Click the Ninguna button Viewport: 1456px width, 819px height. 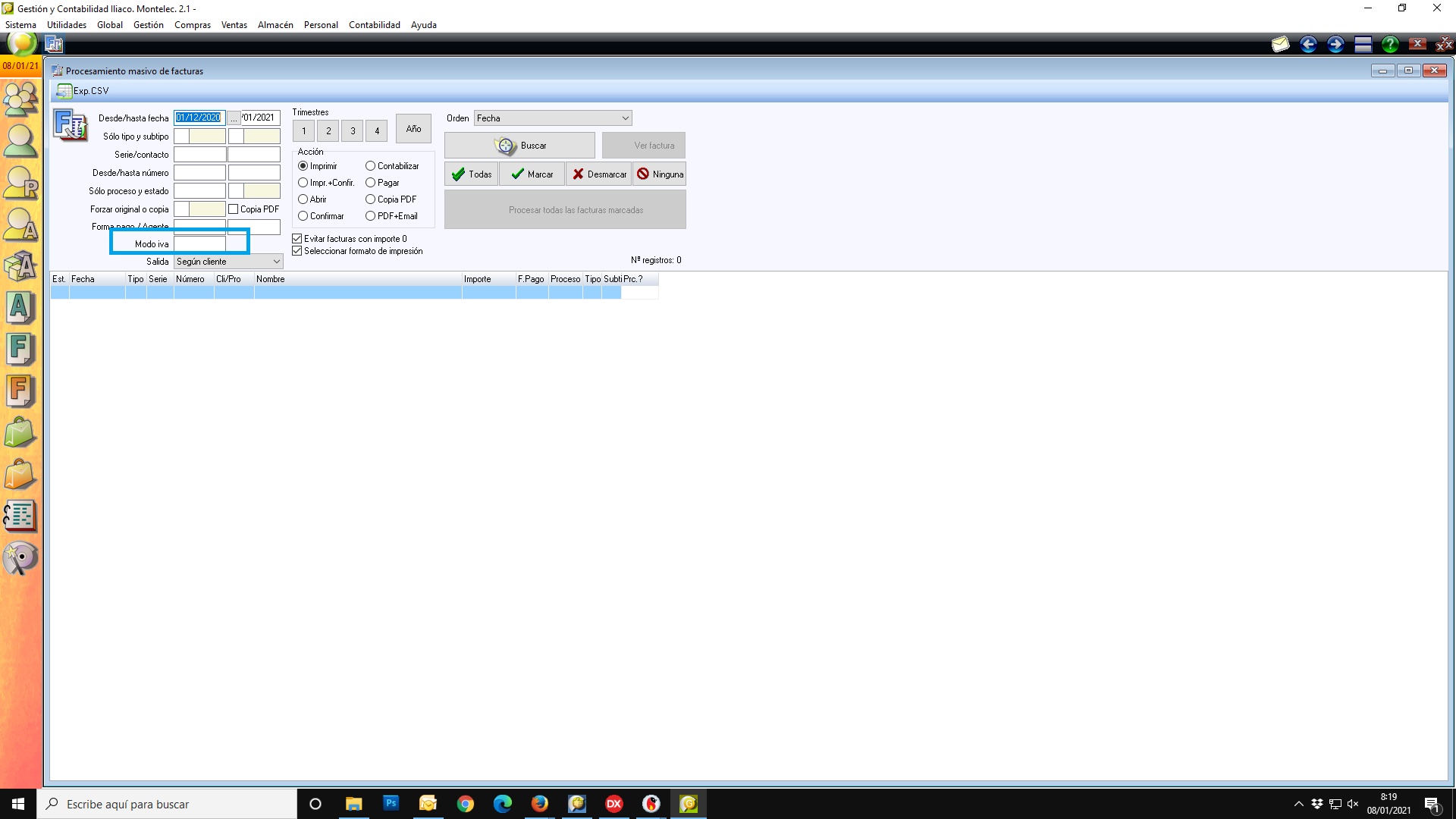659,174
